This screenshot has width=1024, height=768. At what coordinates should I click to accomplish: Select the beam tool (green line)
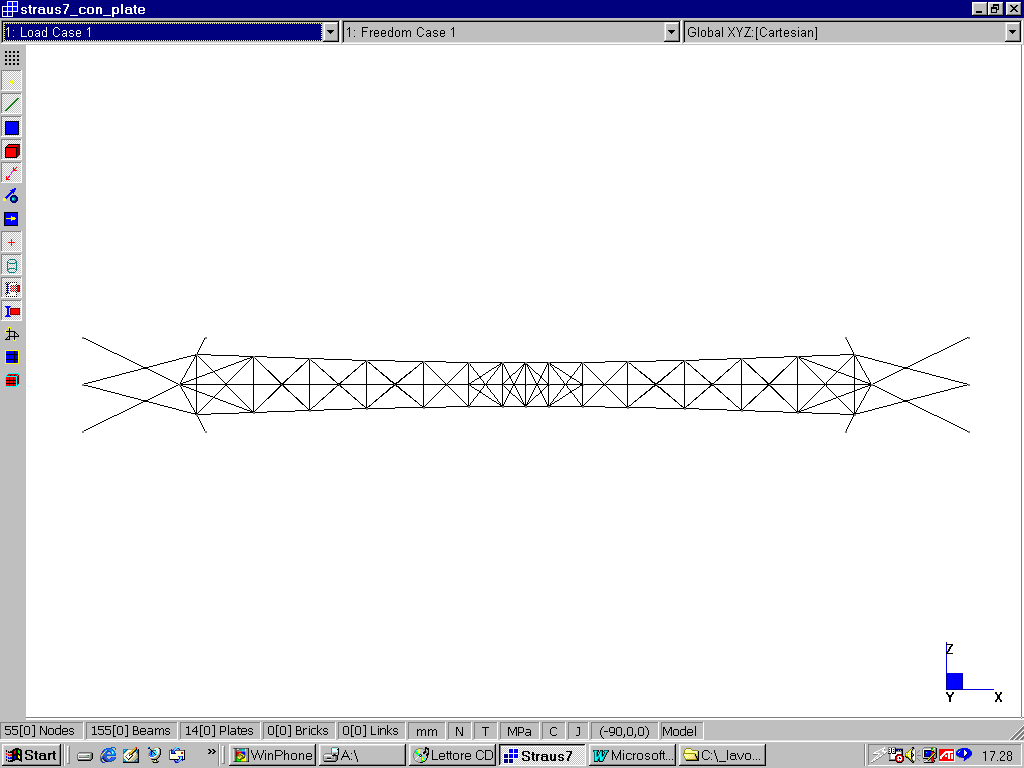pos(12,104)
